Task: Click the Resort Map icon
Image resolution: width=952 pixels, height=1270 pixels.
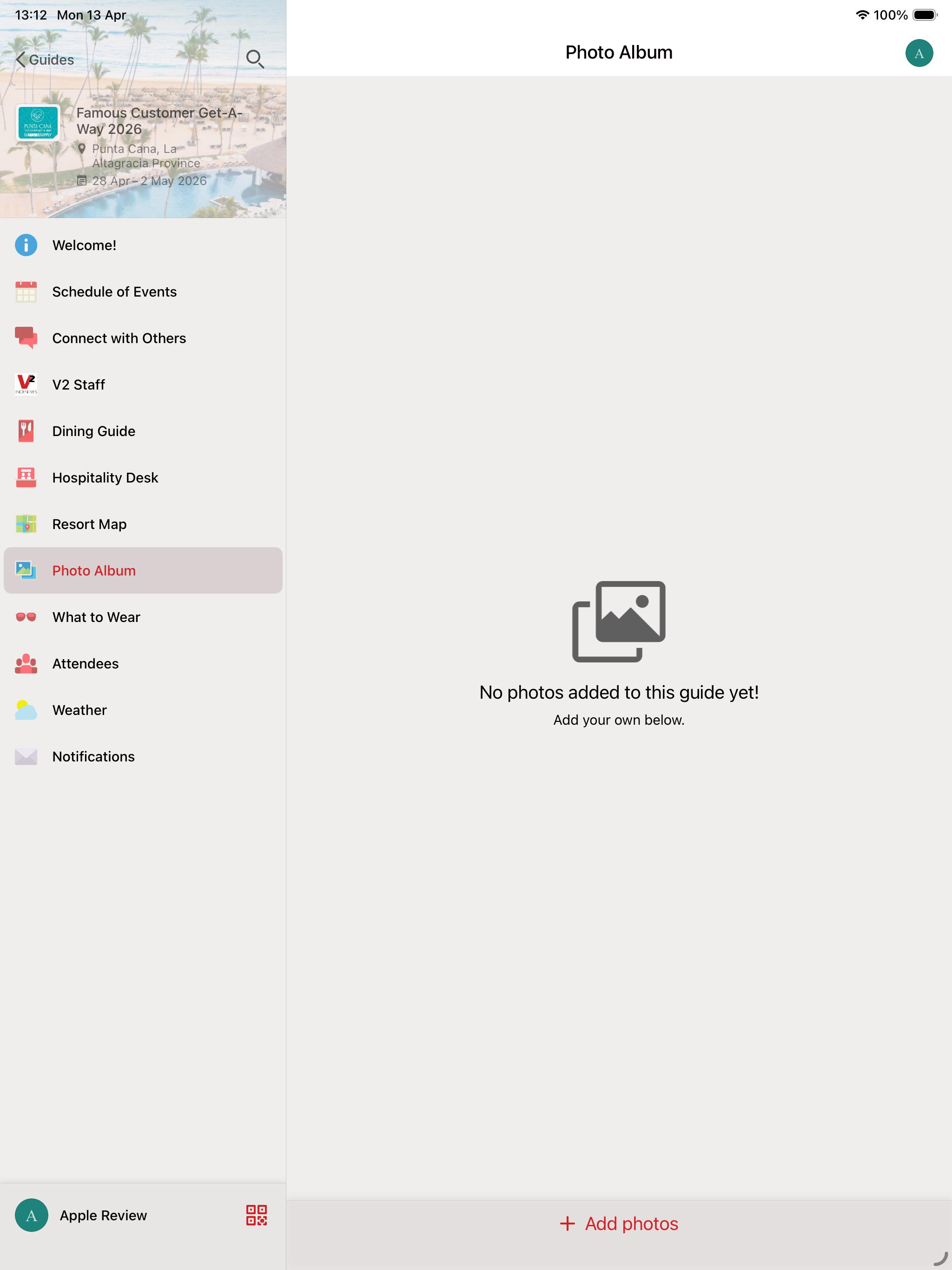Action: pyautogui.click(x=26, y=524)
